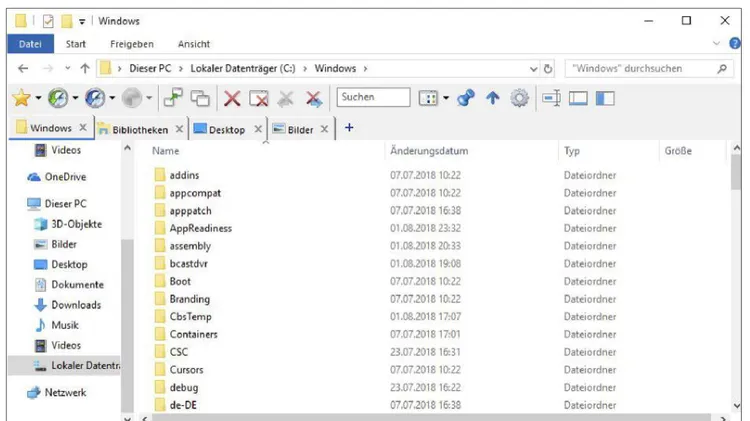Click the chevron after Windows in address bar
The height and width of the screenshot is (421, 750).
365,69
